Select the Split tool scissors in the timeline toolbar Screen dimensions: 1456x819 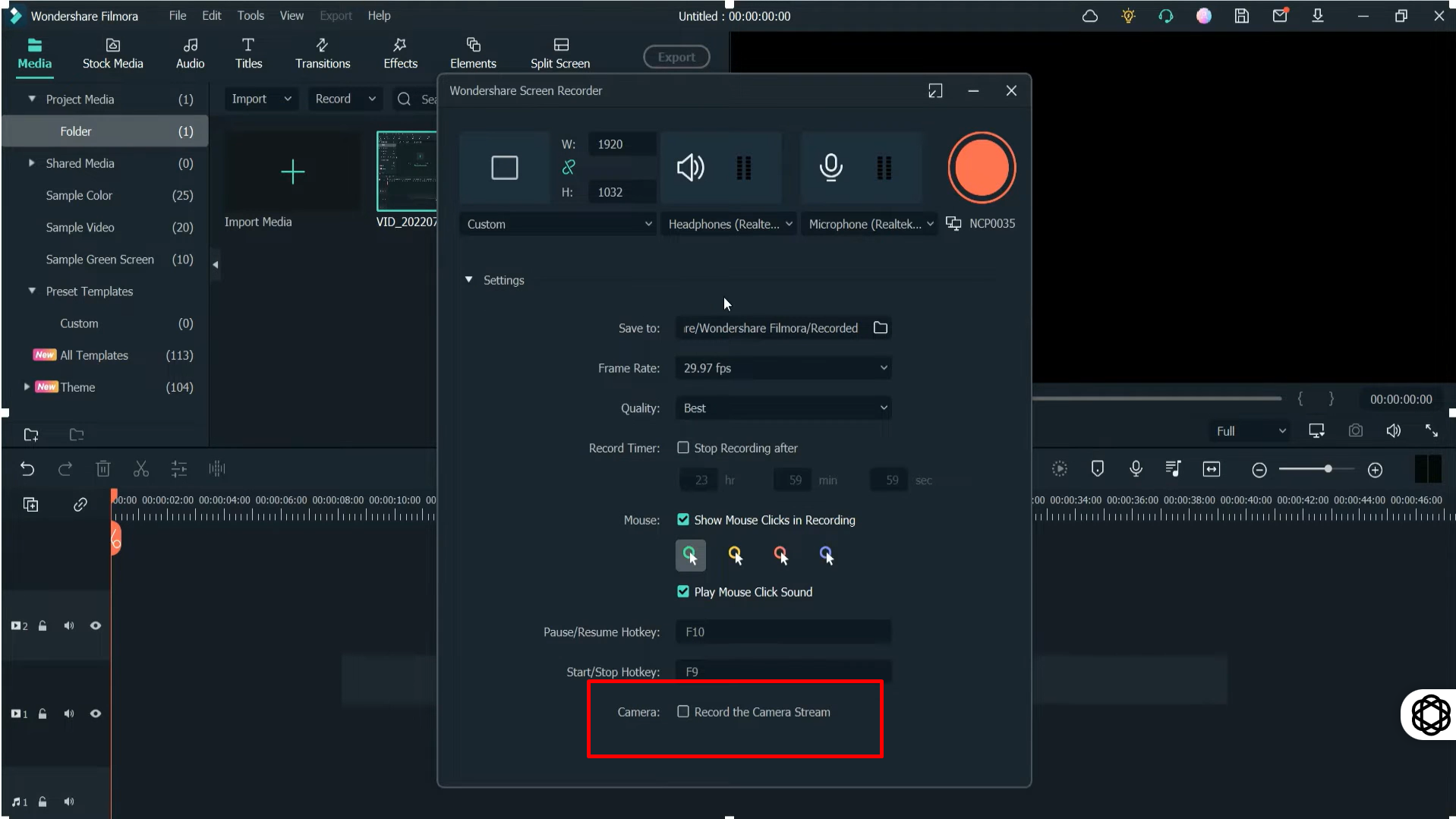(140, 468)
